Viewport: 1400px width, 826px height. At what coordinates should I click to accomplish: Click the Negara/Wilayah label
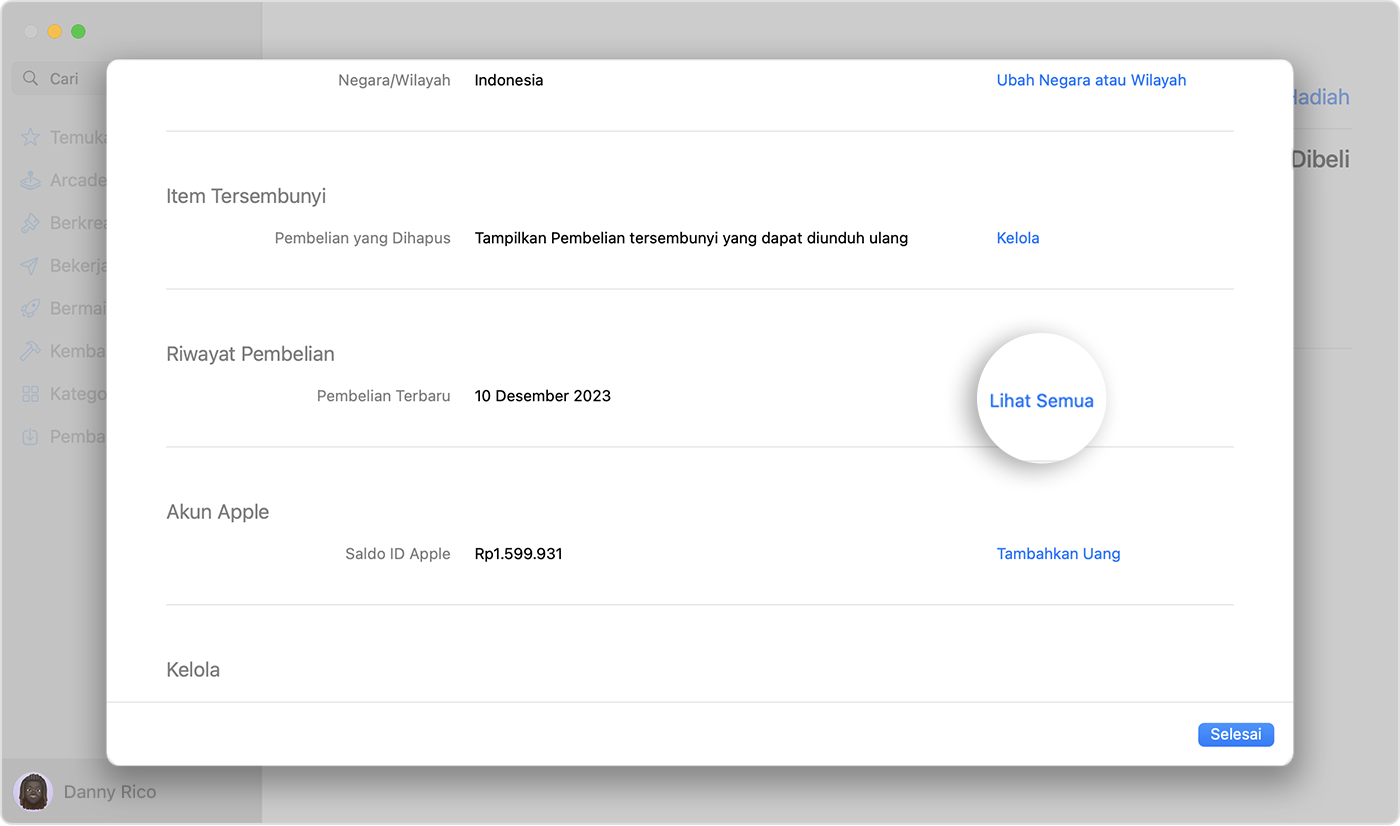coord(394,80)
